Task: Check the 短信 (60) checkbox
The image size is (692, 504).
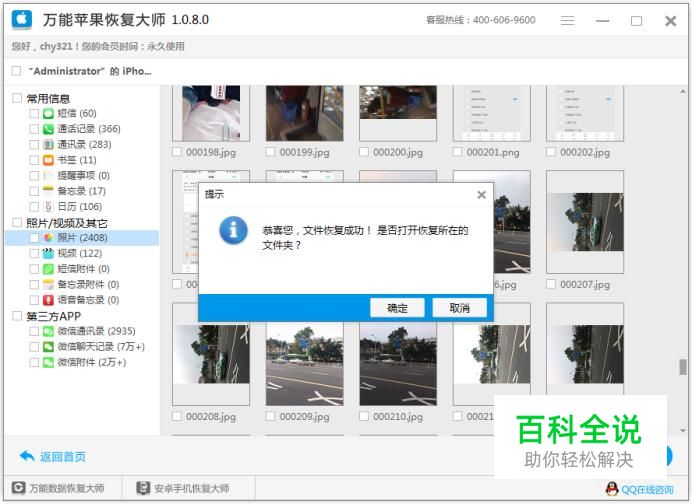Action: coord(34,113)
